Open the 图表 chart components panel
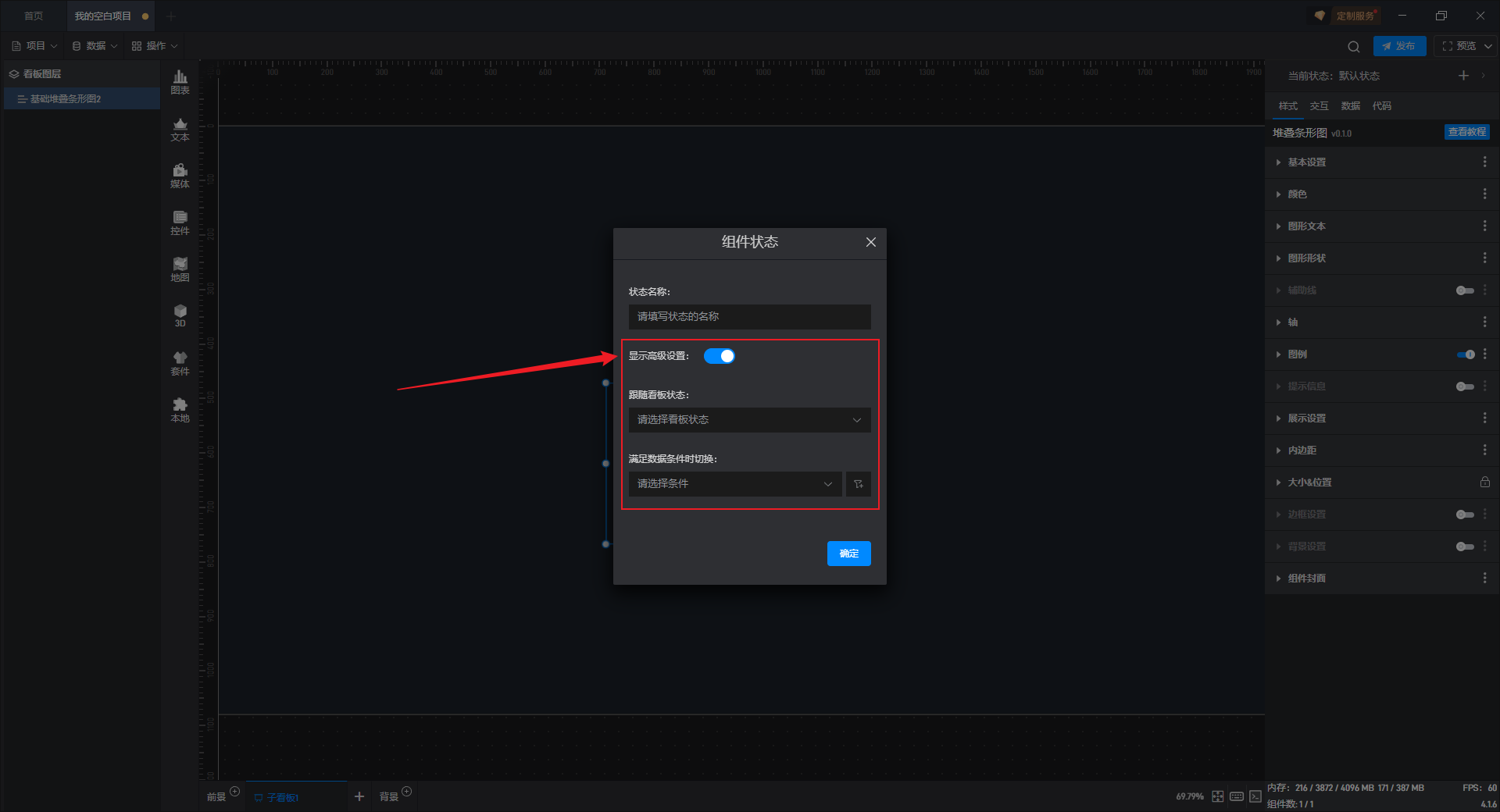 pos(180,82)
